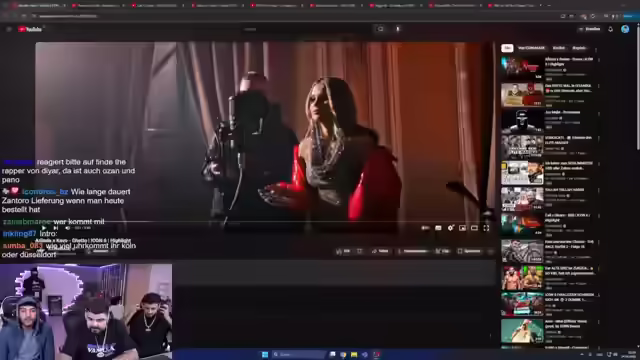Go to the YouTube home logo
640x360 pixels.
[x=30, y=29]
